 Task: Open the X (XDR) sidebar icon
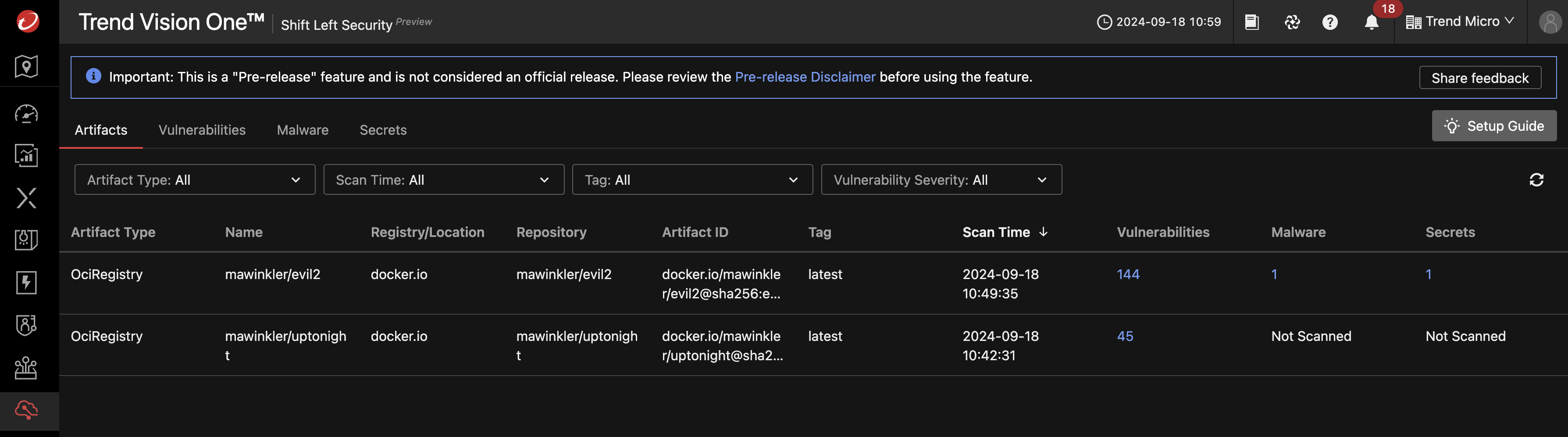(26, 198)
